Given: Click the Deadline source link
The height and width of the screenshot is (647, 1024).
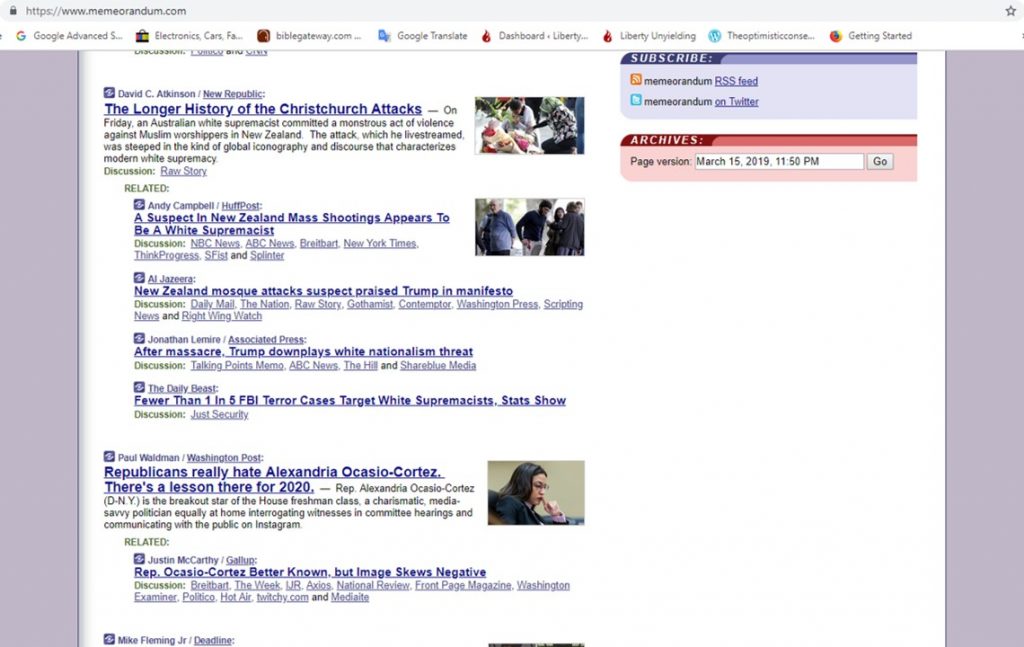Looking at the screenshot, I should pos(212,640).
